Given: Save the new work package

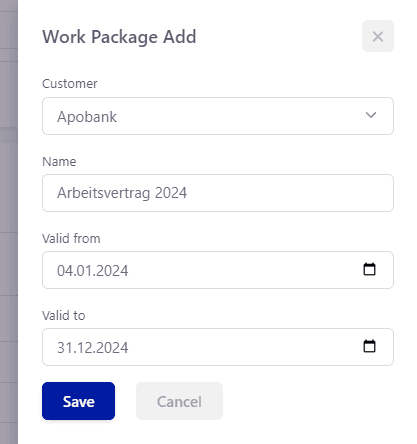Looking at the screenshot, I should pyautogui.click(x=78, y=401).
